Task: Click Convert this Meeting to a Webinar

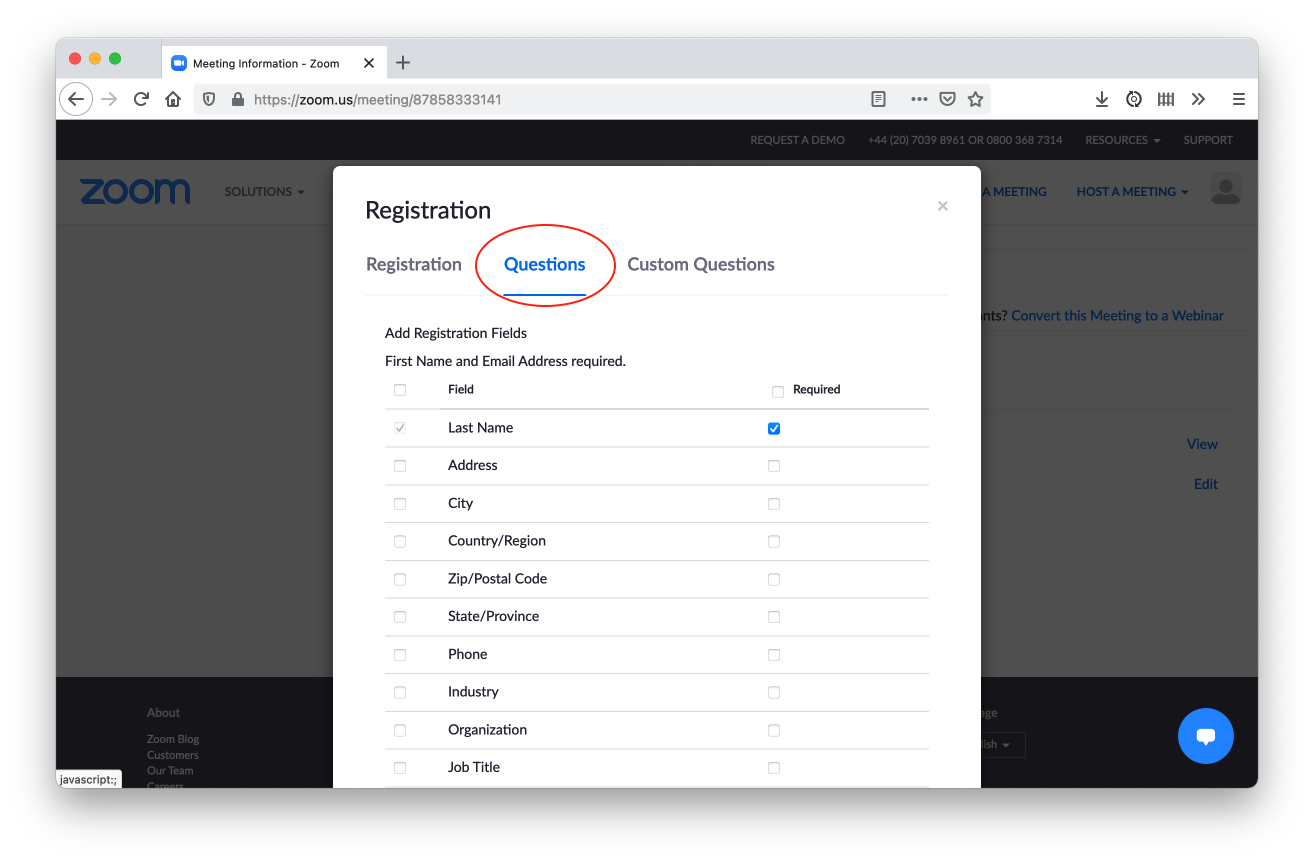Action: [x=1117, y=315]
